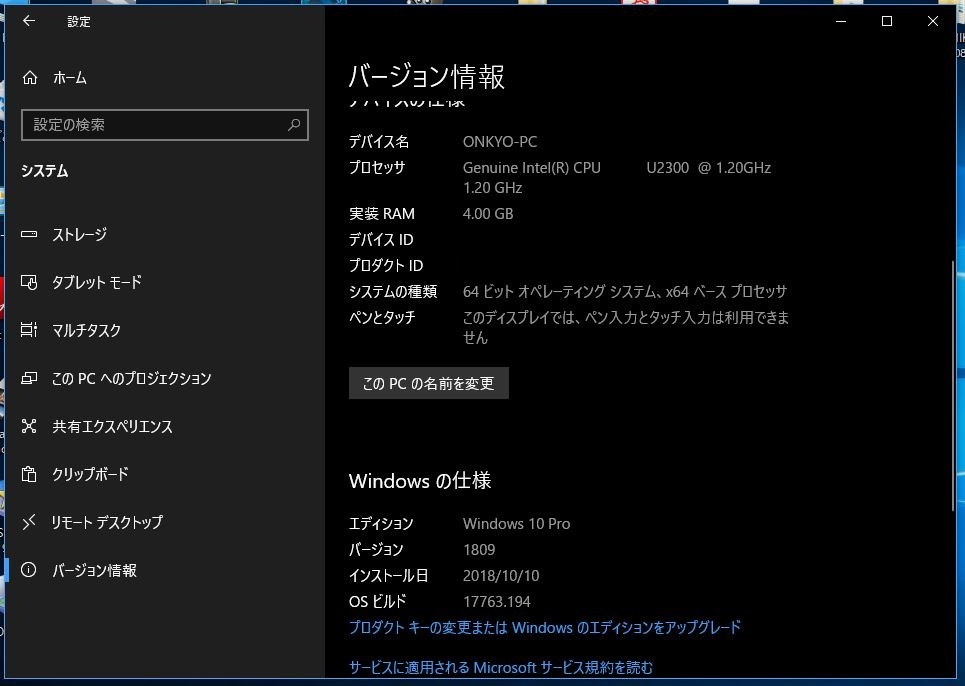Click the clipboard icon
This screenshot has width=965, height=686.
point(29,474)
